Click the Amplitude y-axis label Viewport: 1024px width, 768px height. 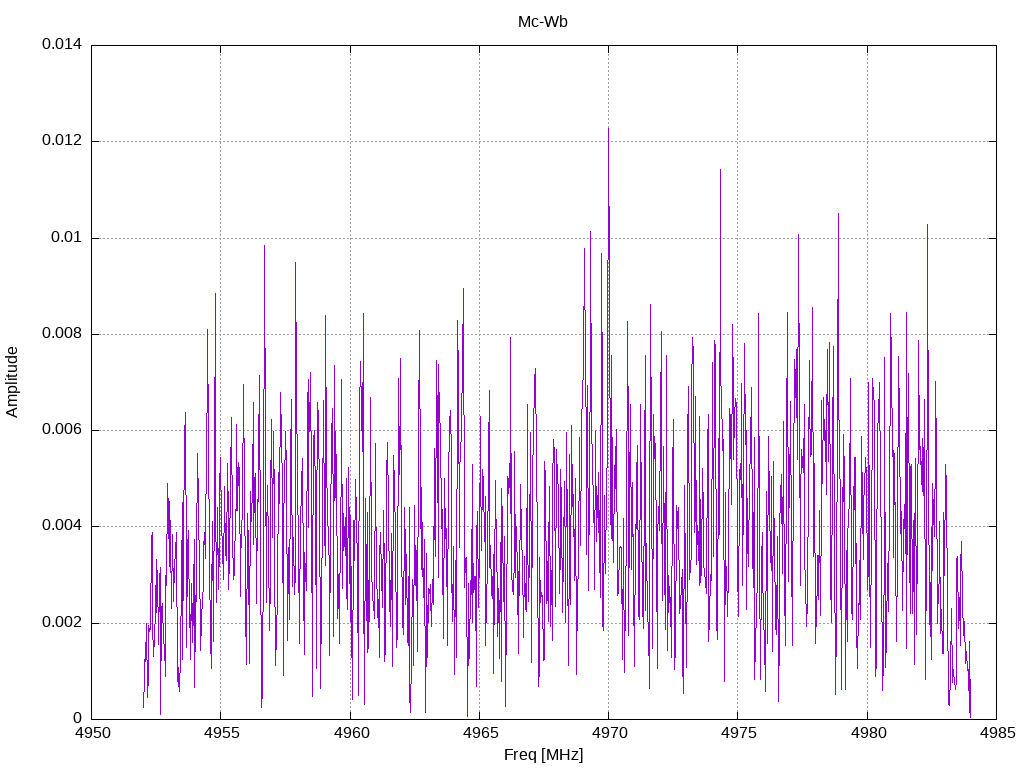click(x=12, y=382)
